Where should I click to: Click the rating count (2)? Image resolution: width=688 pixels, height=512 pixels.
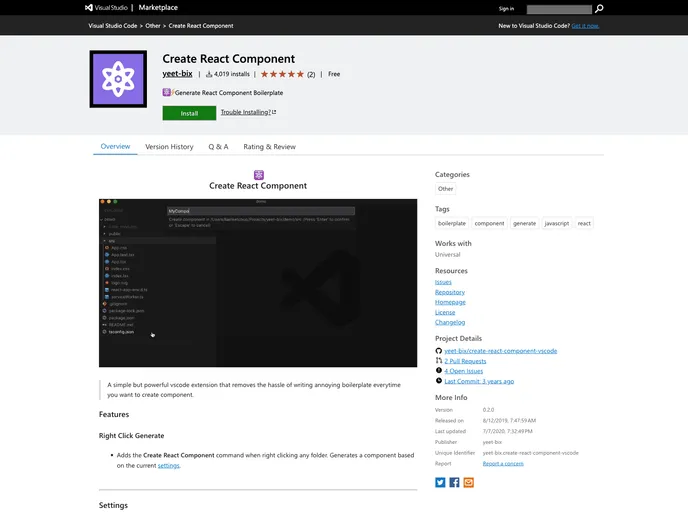311,75
